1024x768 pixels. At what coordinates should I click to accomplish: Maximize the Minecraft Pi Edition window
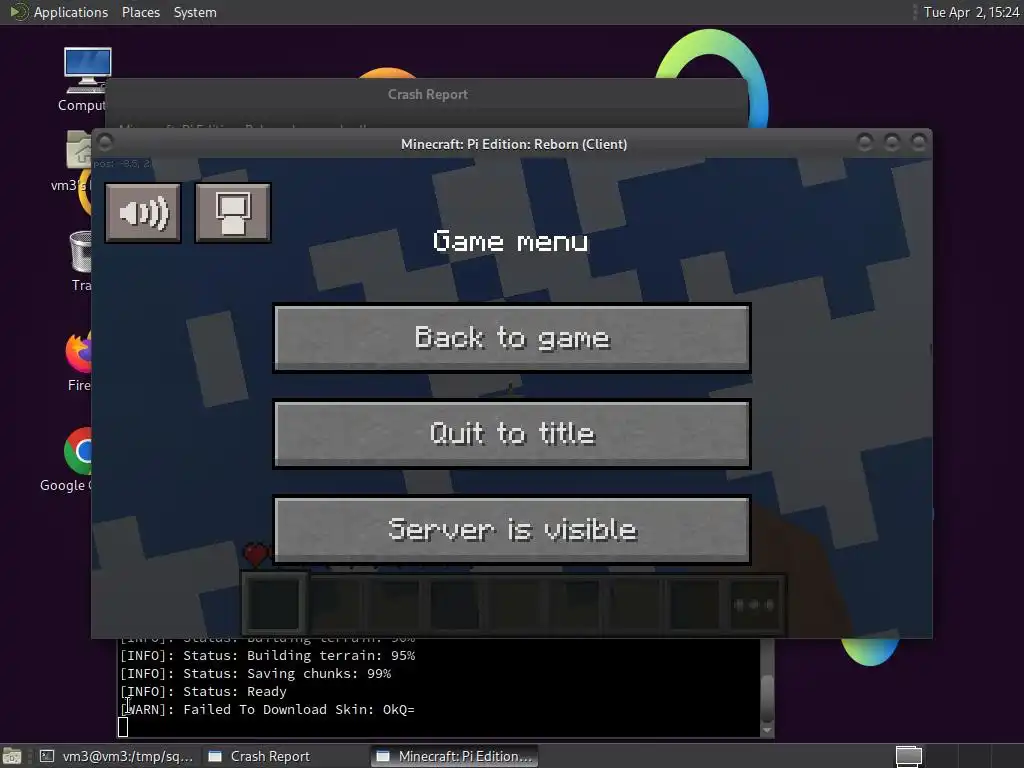click(891, 142)
